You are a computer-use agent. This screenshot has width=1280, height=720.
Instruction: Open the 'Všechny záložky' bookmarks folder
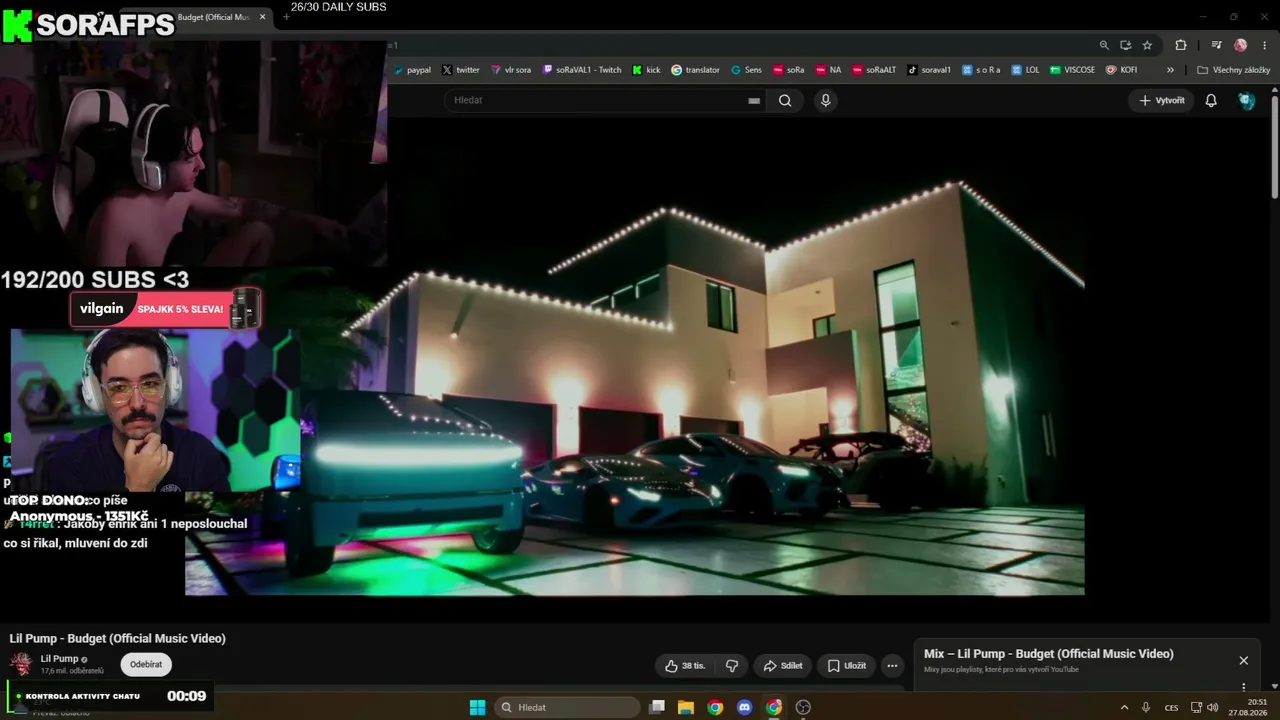pos(1233,70)
